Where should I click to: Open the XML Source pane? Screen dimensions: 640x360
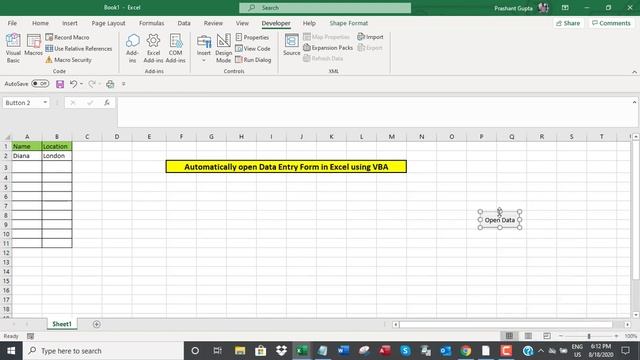click(291, 45)
